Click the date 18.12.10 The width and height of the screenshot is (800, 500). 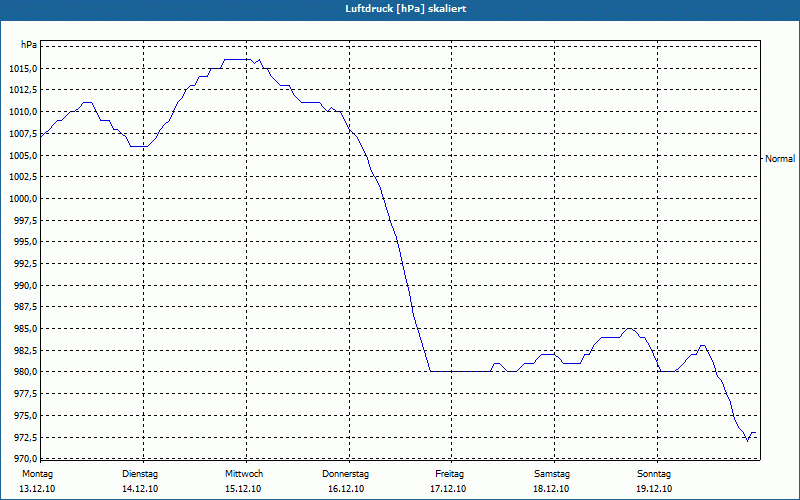tap(551, 489)
